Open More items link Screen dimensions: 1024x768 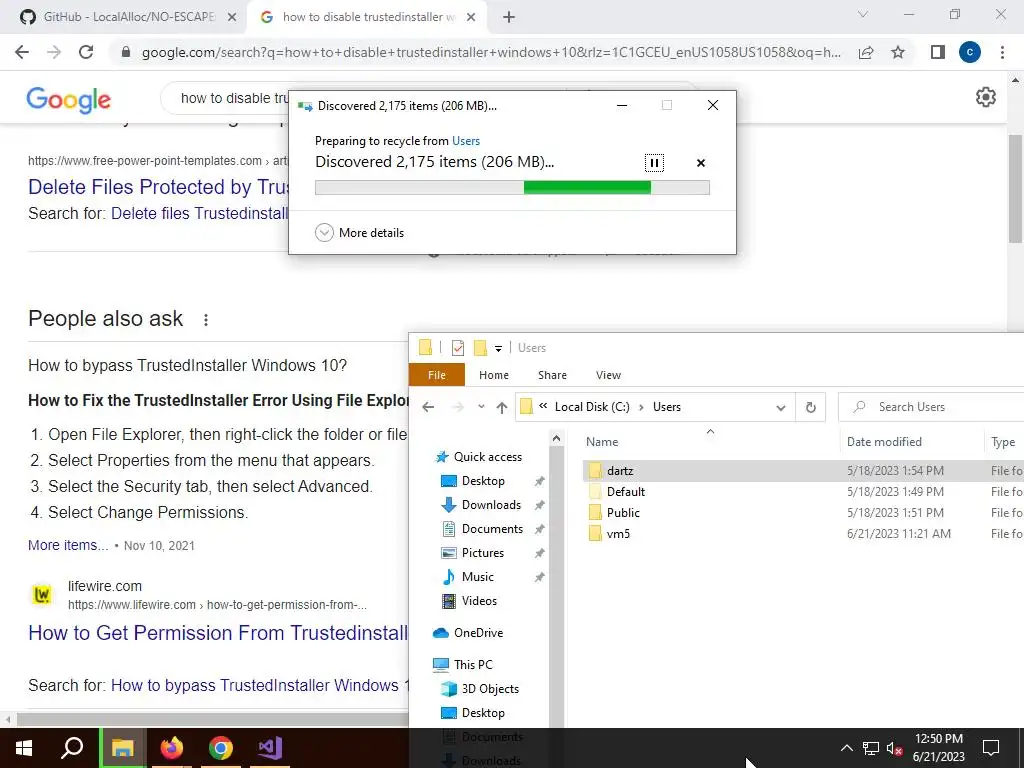pos(68,545)
